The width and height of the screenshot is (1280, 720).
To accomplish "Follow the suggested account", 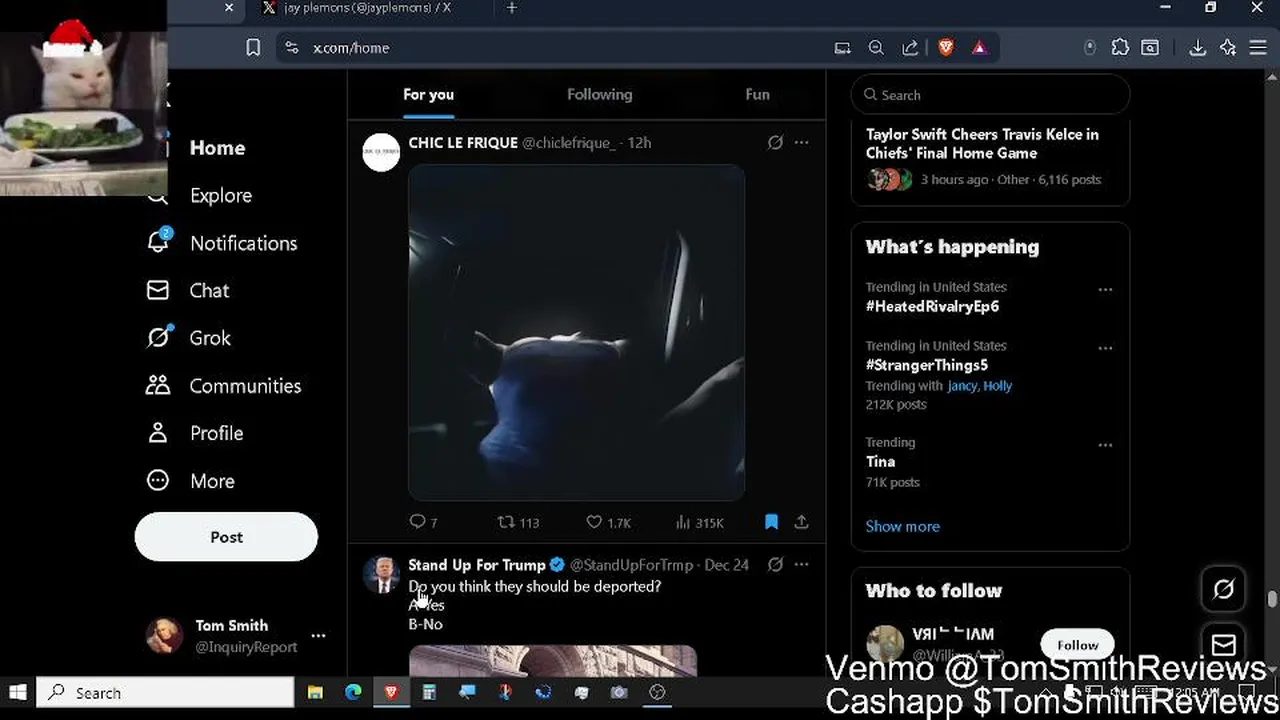I will (x=1078, y=645).
